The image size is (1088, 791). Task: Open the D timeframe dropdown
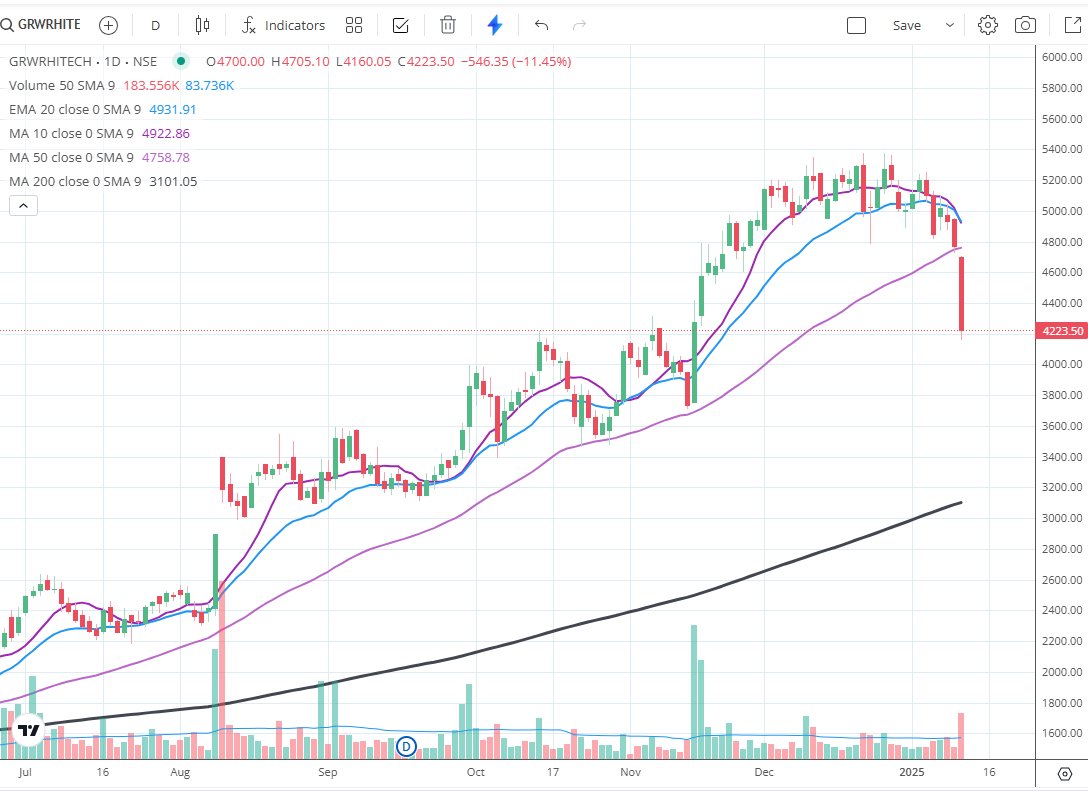click(x=154, y=24)
